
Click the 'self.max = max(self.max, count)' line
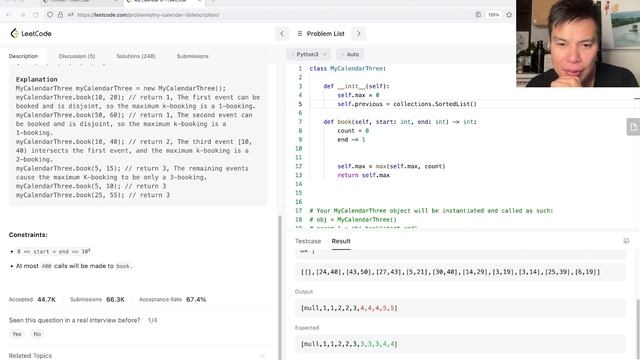pyautogui.click(x=391, y=166)
